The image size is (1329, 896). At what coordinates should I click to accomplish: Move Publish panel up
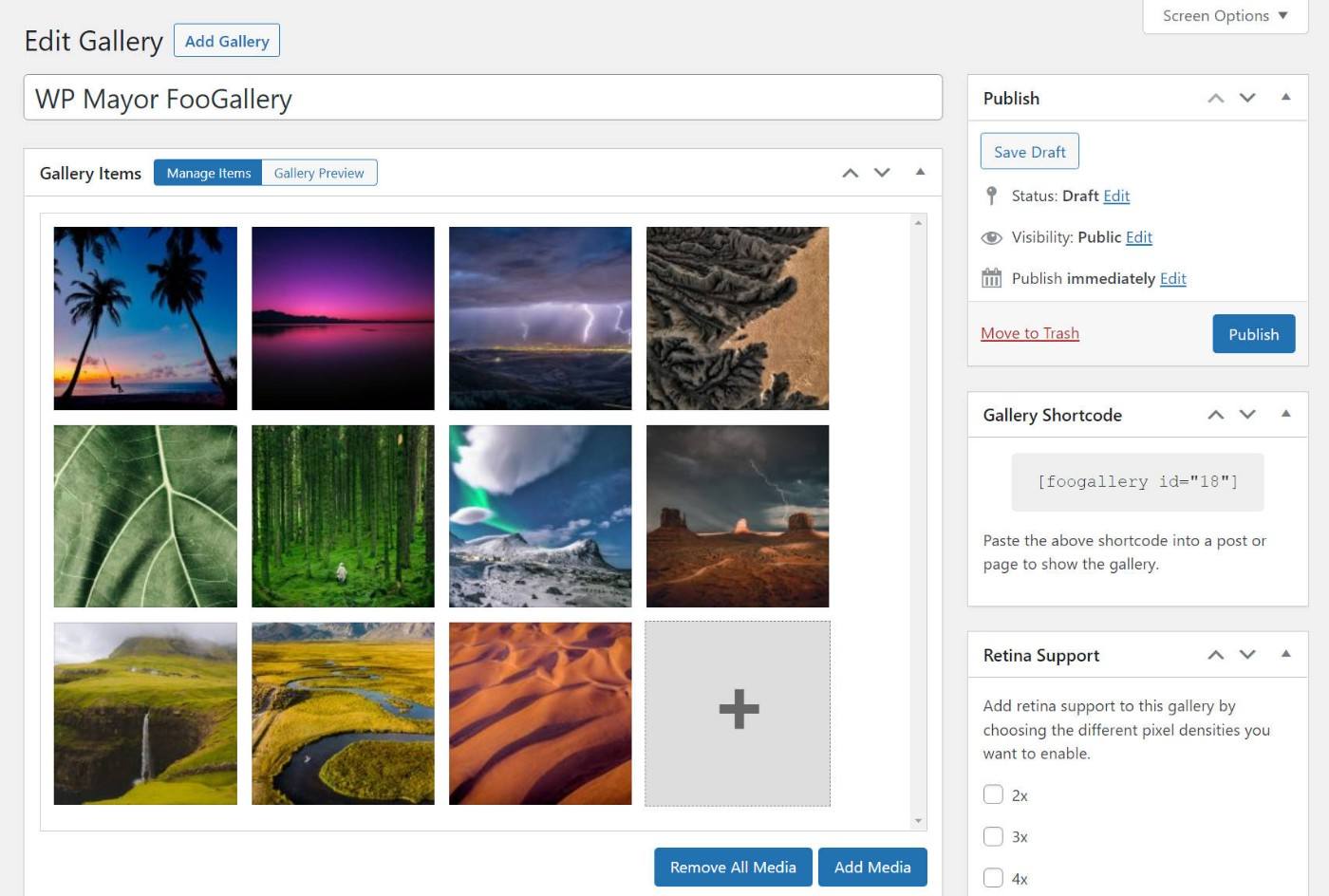click(1215, 98)
